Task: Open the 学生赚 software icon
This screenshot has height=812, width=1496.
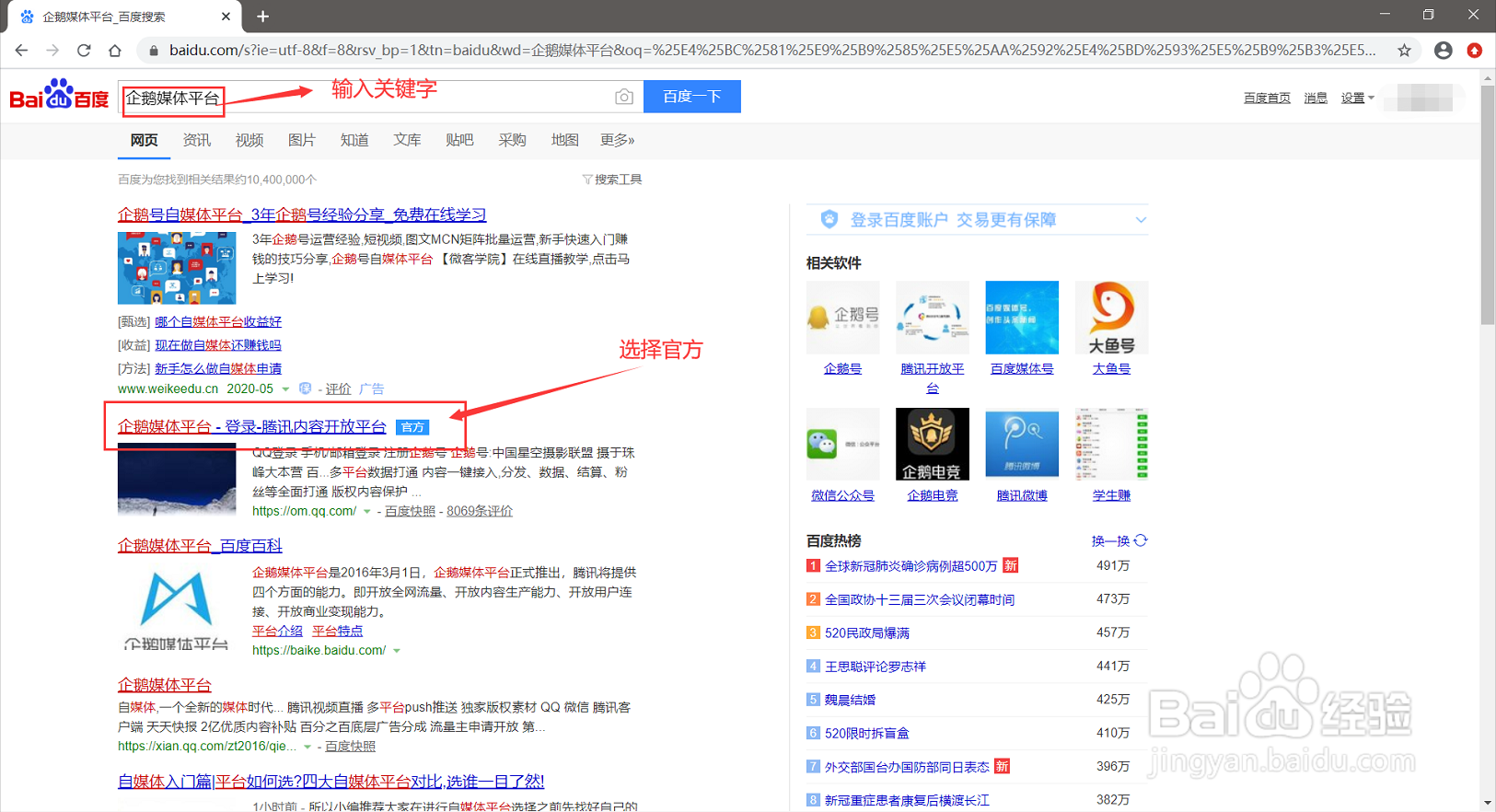Action: pos(1111,444)
